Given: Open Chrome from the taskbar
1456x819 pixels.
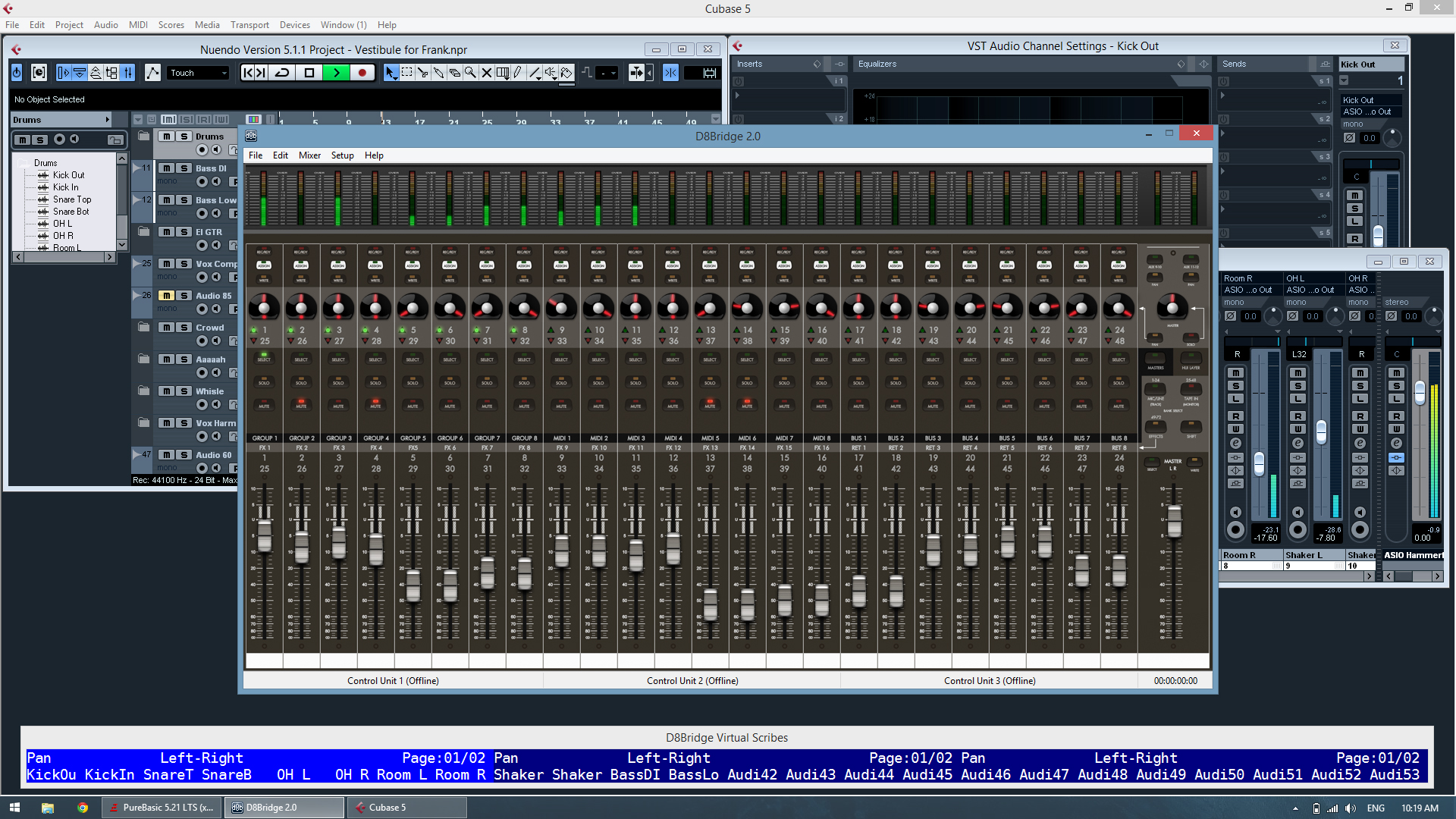Looking at the screenshot, I should click(x=83, y=808).
